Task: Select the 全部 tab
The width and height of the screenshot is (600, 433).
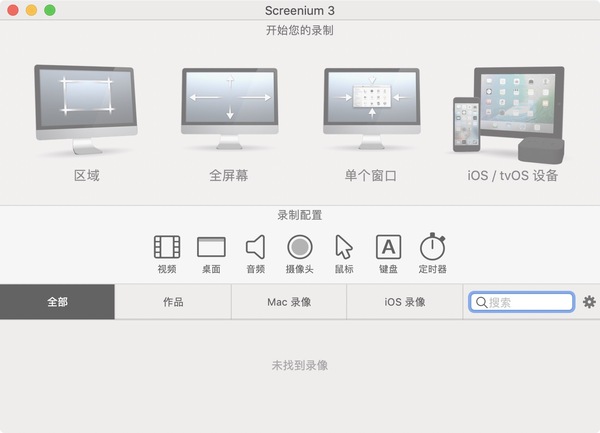Action: point(57,302)
